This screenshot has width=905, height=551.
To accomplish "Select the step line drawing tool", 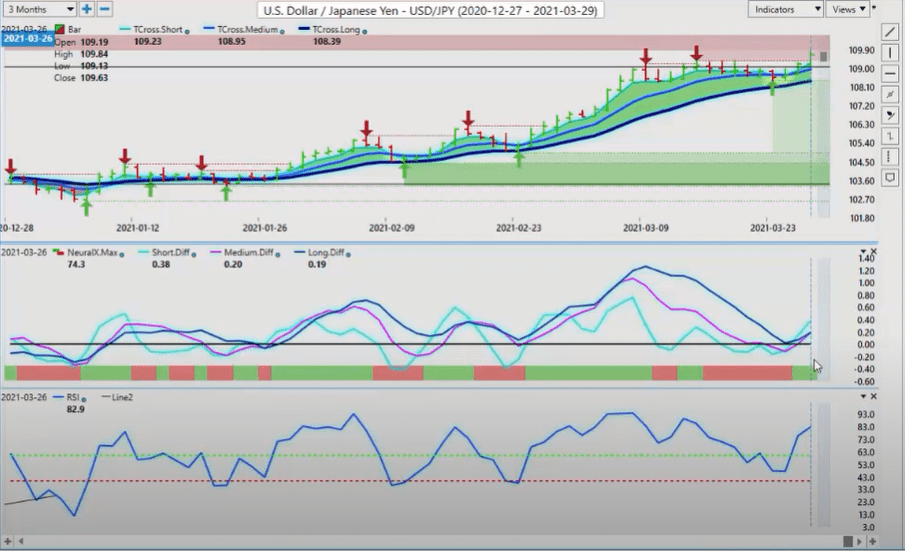I will tap(891, 136).
